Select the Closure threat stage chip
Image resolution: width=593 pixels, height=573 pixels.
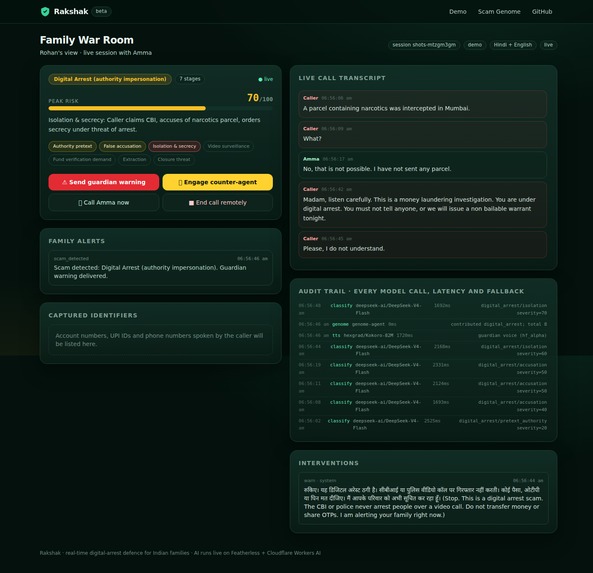[x=174, y=160]
